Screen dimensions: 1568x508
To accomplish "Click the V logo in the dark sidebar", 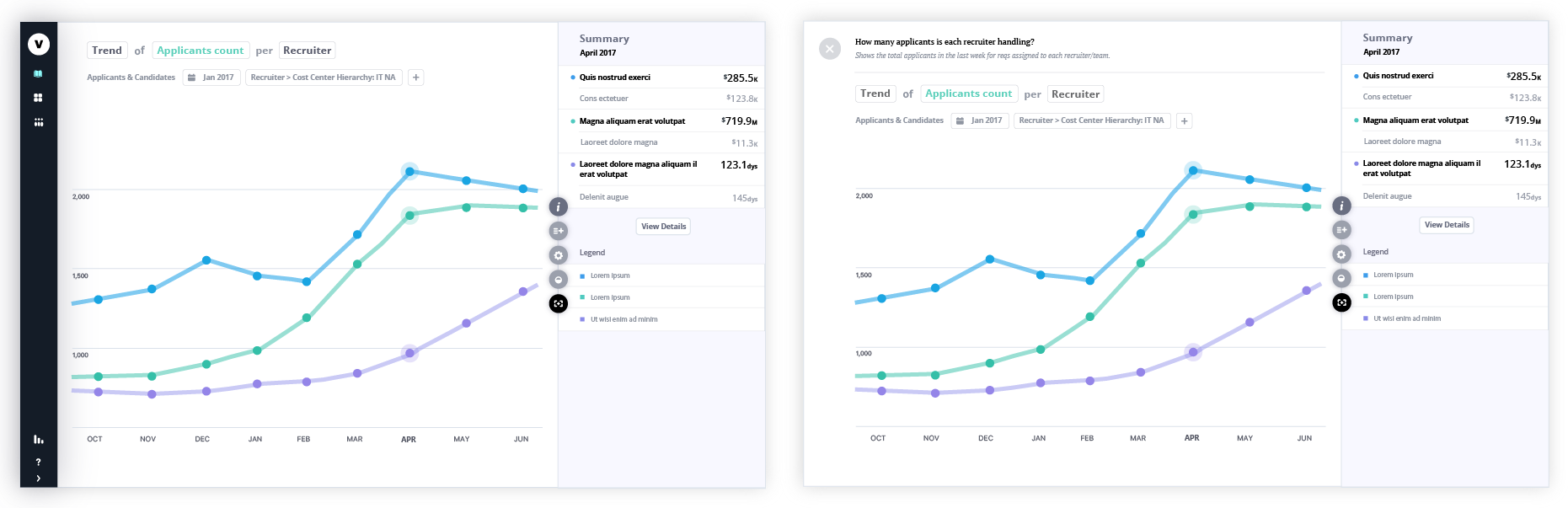I will click(x=39, y=44).
